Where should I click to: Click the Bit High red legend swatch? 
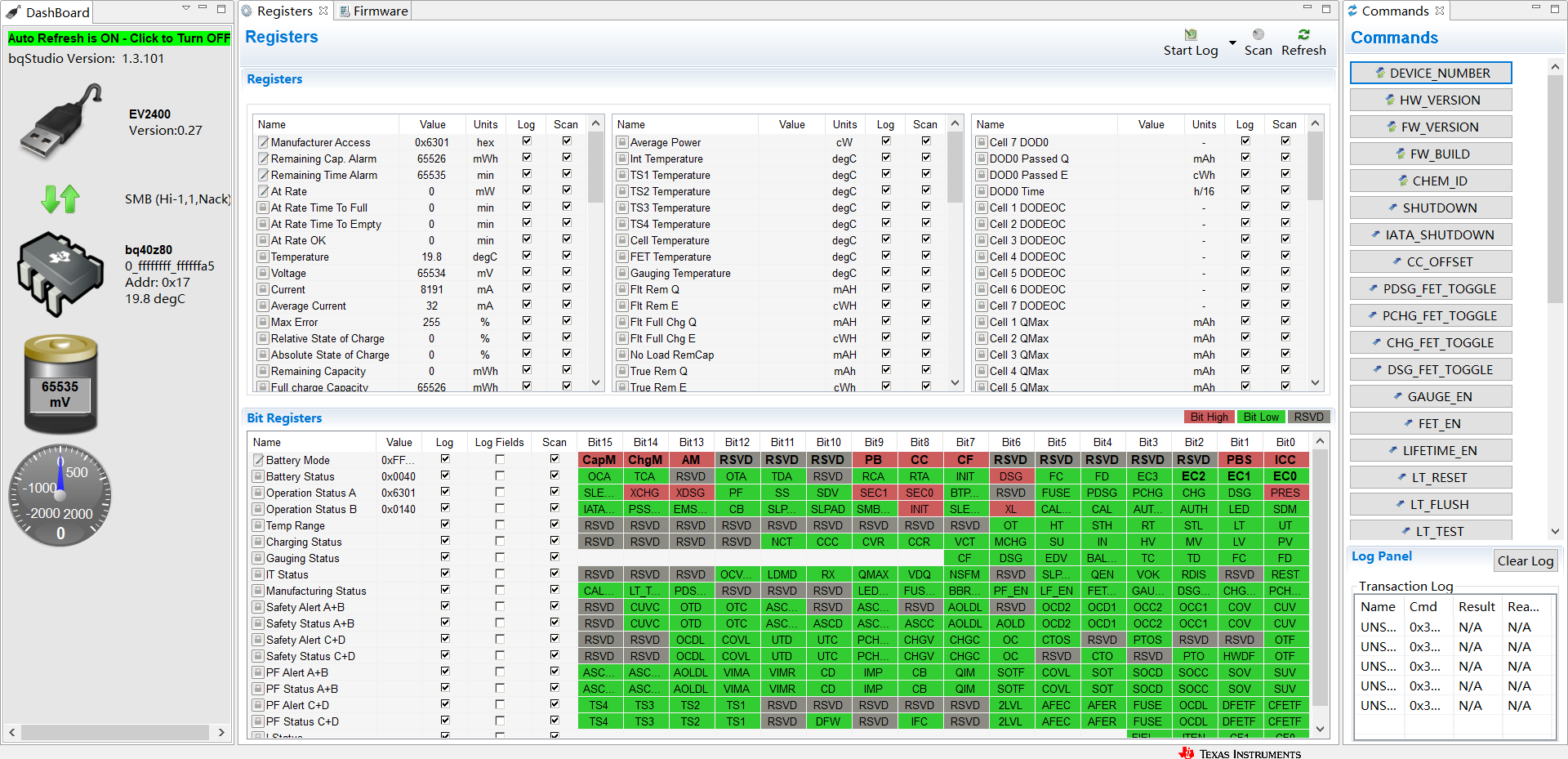click(x=1209, y=417)
